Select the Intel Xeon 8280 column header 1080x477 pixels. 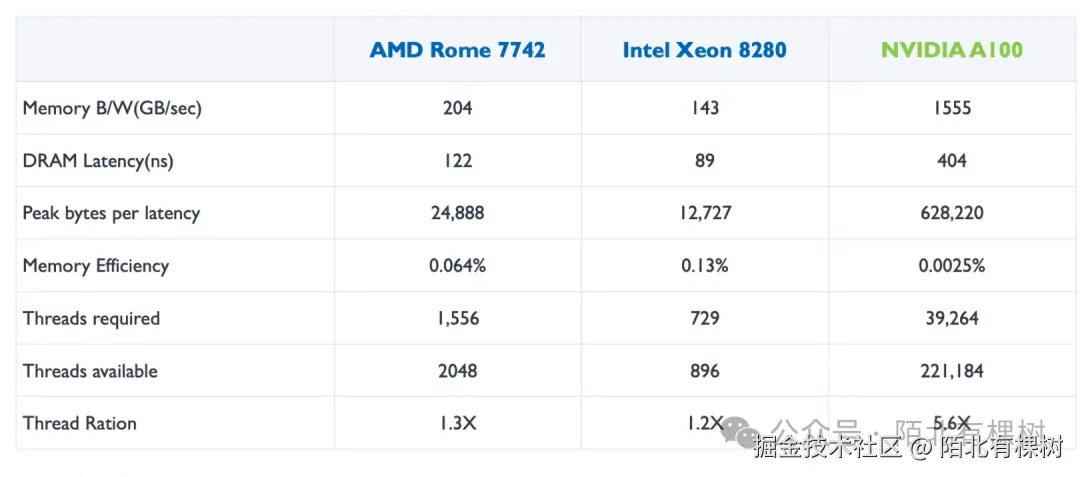point(704,50)
